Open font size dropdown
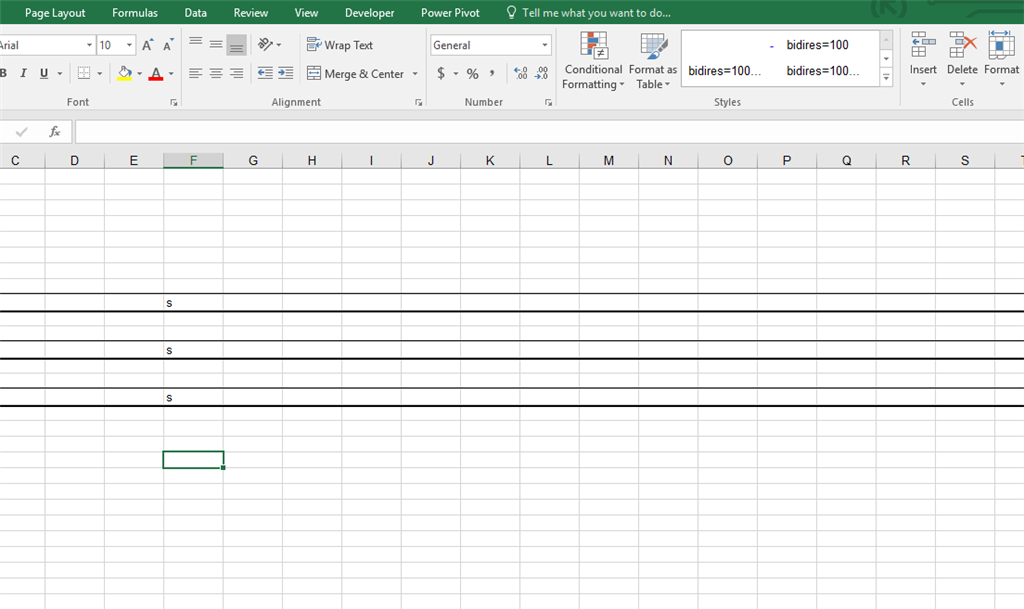 click(129, 45)
